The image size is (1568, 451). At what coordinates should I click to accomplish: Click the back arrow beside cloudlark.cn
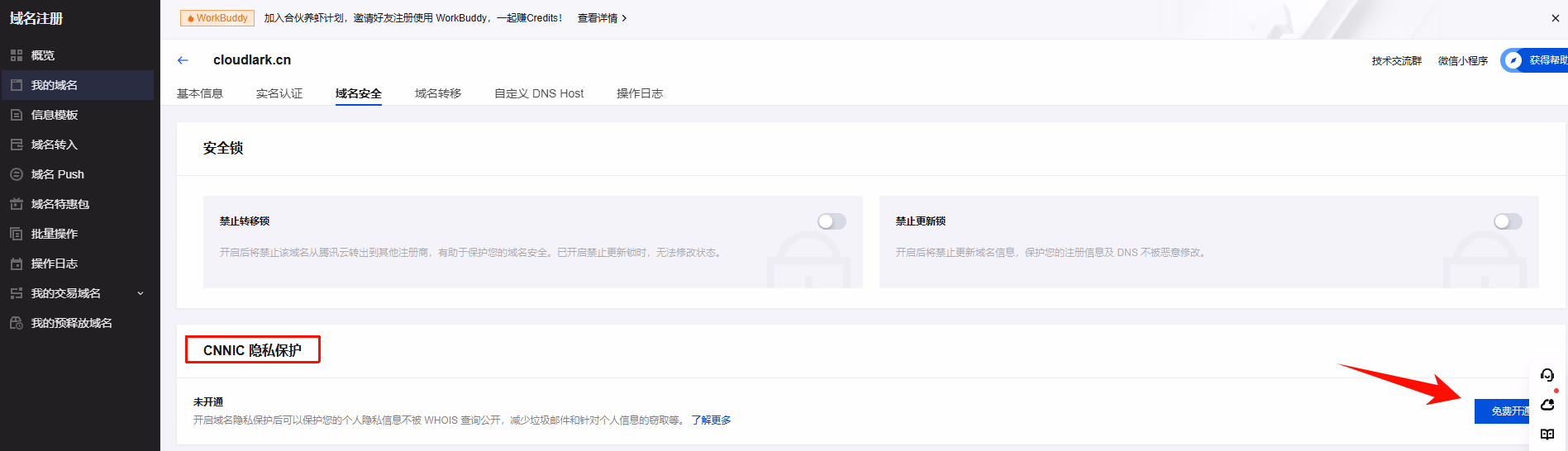coord(183,60)
